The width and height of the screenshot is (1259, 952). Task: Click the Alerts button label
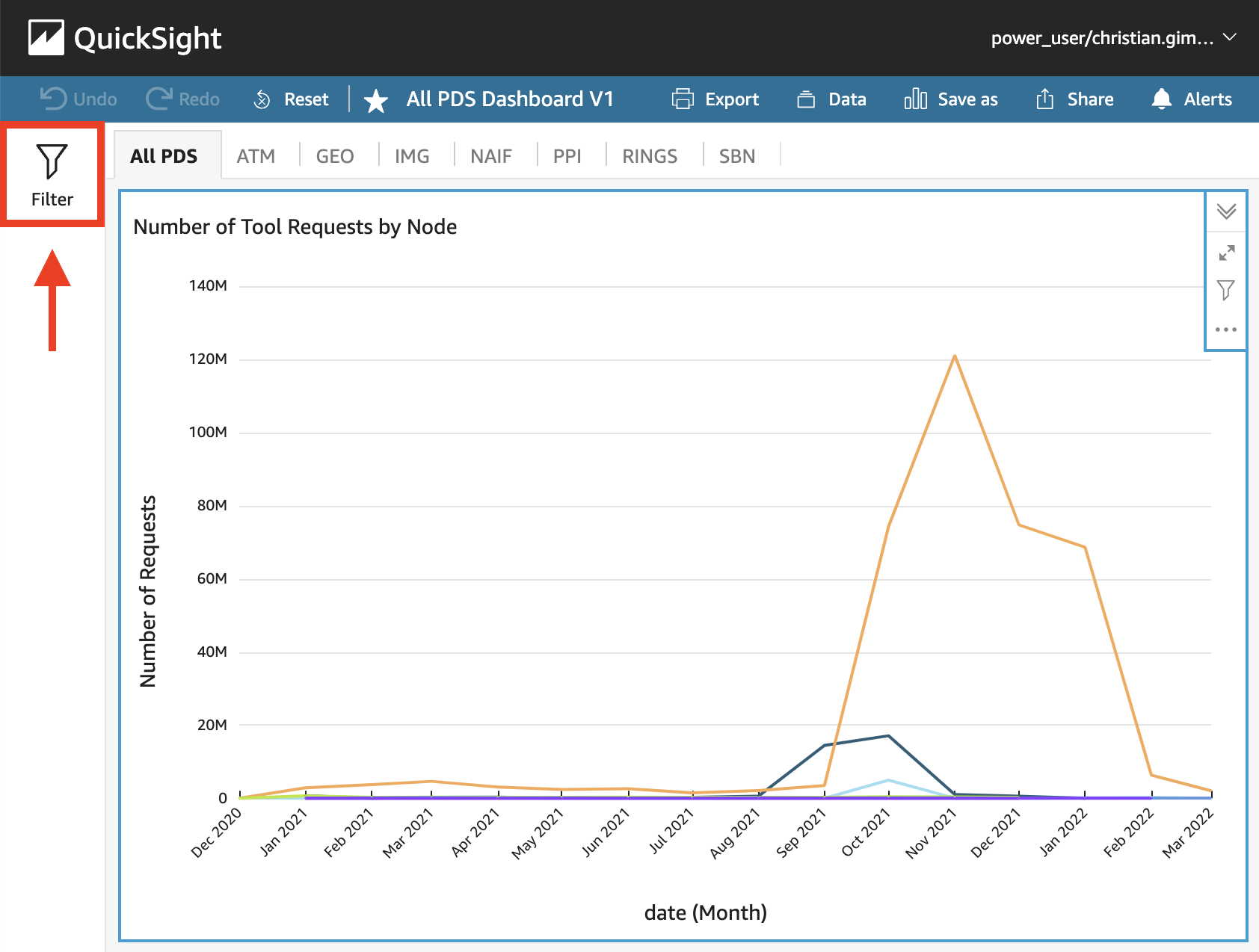pos(1208,99)
